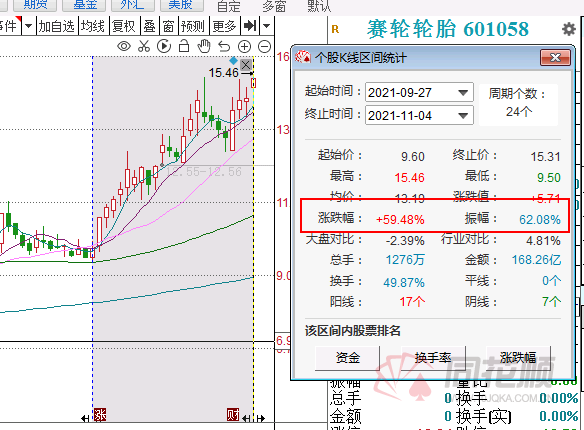
Task: Click 最低 value 9.50 in dialog
Action: [x=549, y=178]
